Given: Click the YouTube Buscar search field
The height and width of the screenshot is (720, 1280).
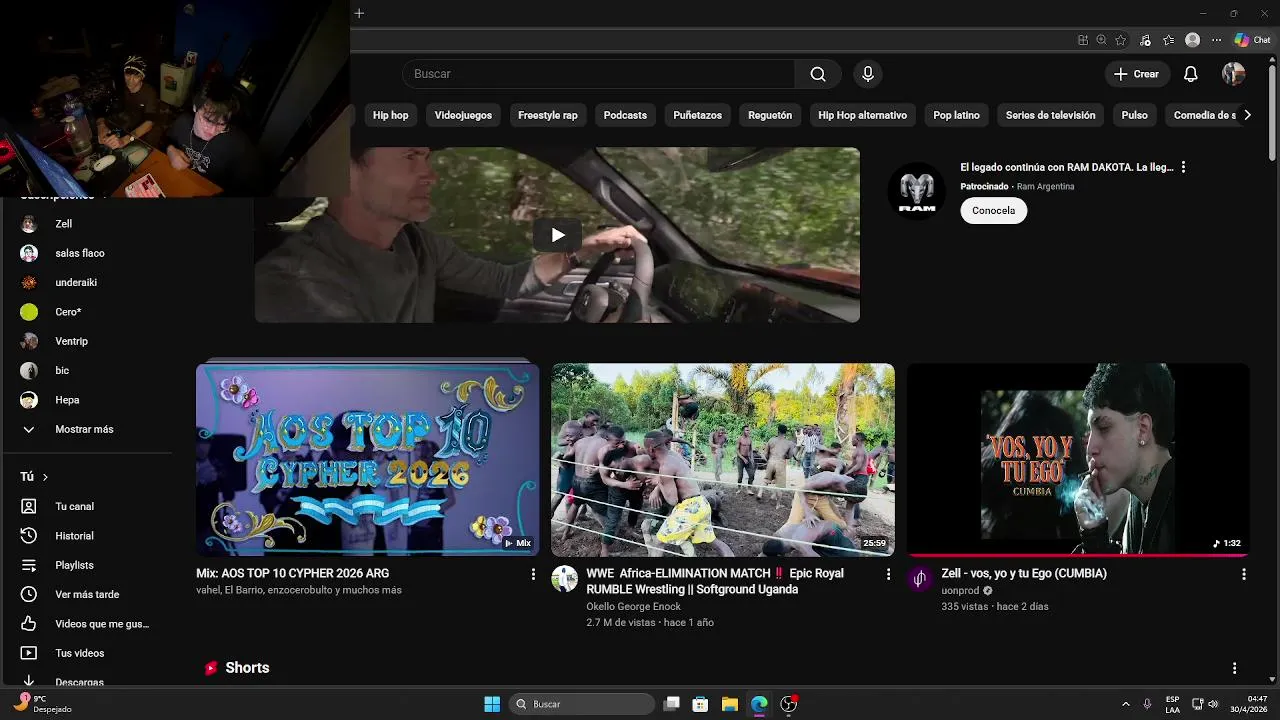Looking at the screenshot, I should click(x=599, y=74).
